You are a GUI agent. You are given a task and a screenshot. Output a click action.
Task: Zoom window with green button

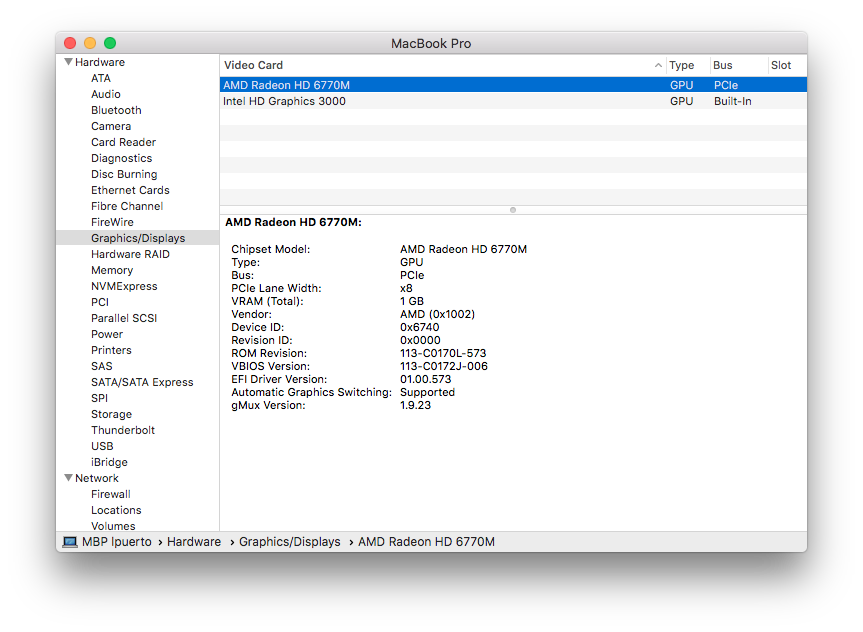point(110,43)
